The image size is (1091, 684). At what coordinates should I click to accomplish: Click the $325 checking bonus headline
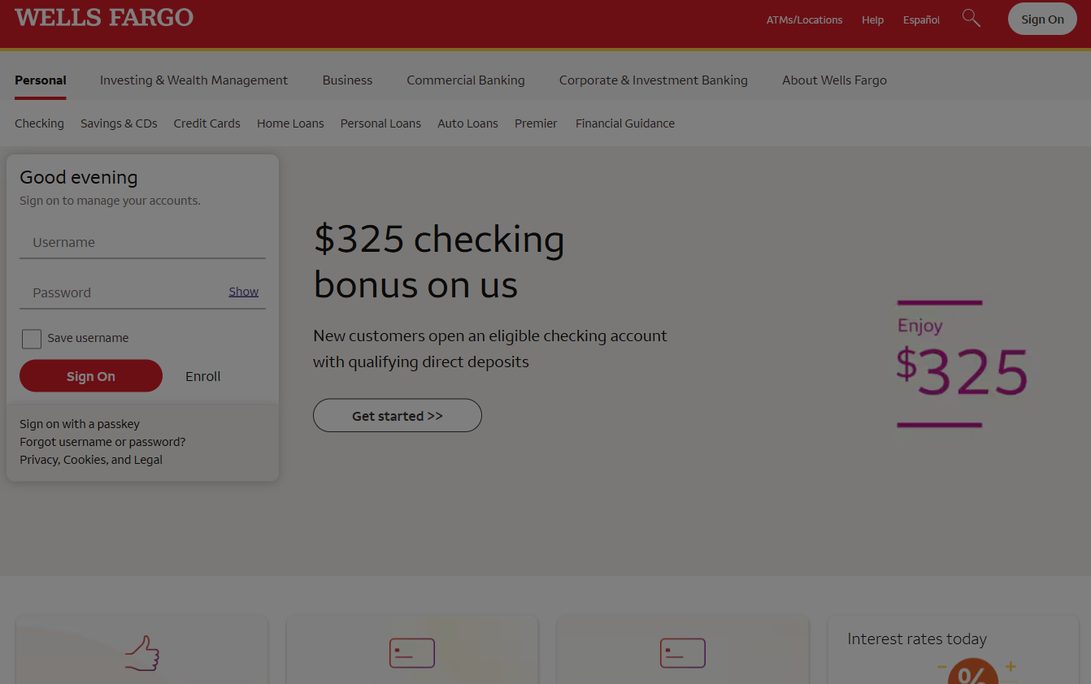tap(439, 261)
